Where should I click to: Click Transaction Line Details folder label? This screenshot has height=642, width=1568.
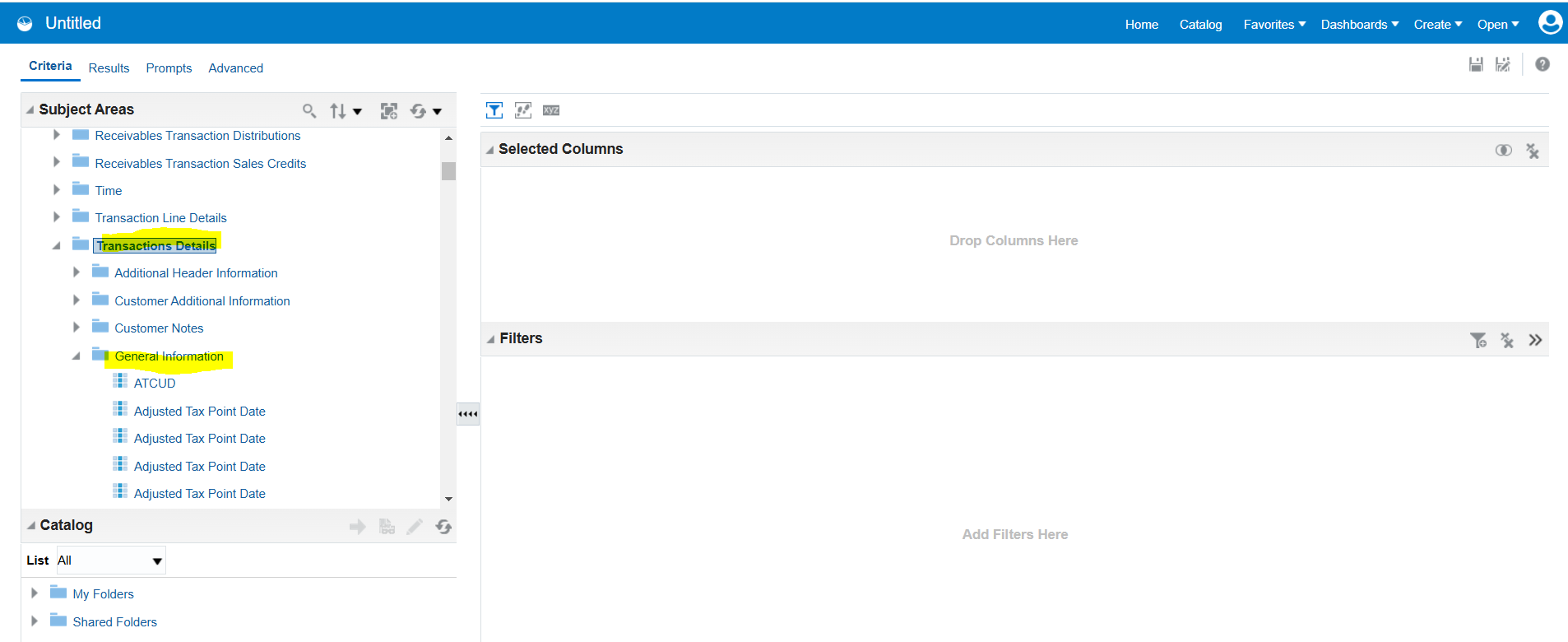(160, 218)
